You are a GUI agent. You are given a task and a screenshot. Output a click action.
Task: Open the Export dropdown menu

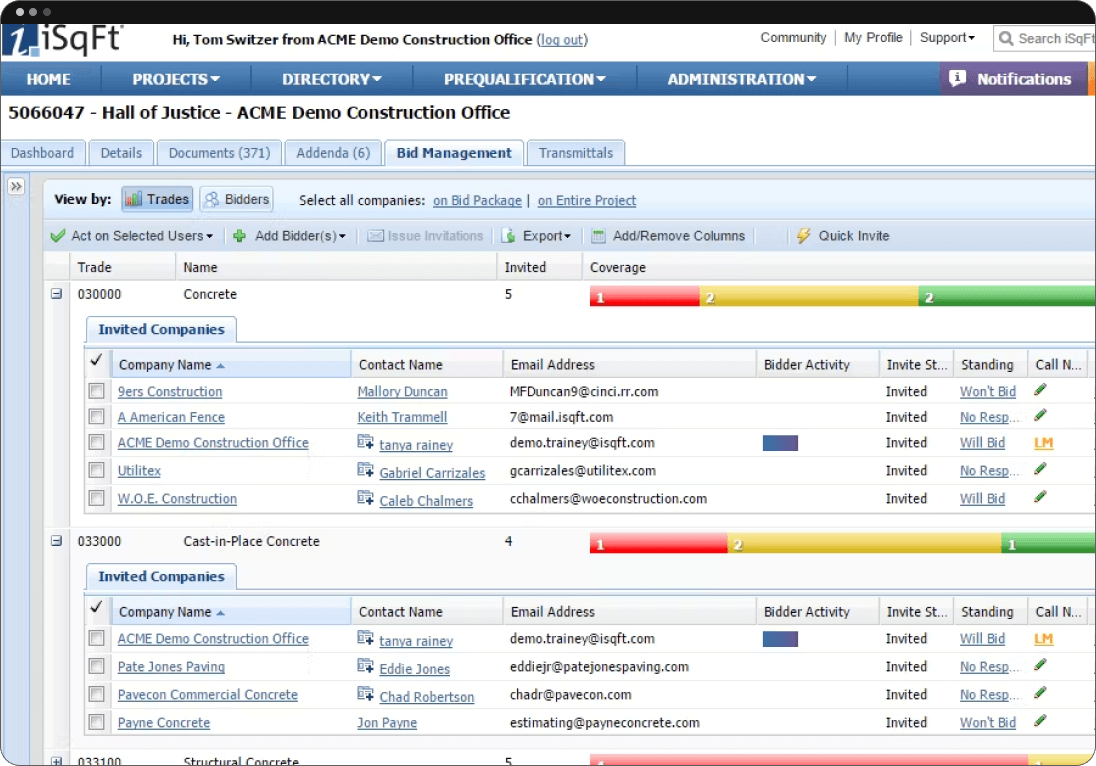coord(536,236)
